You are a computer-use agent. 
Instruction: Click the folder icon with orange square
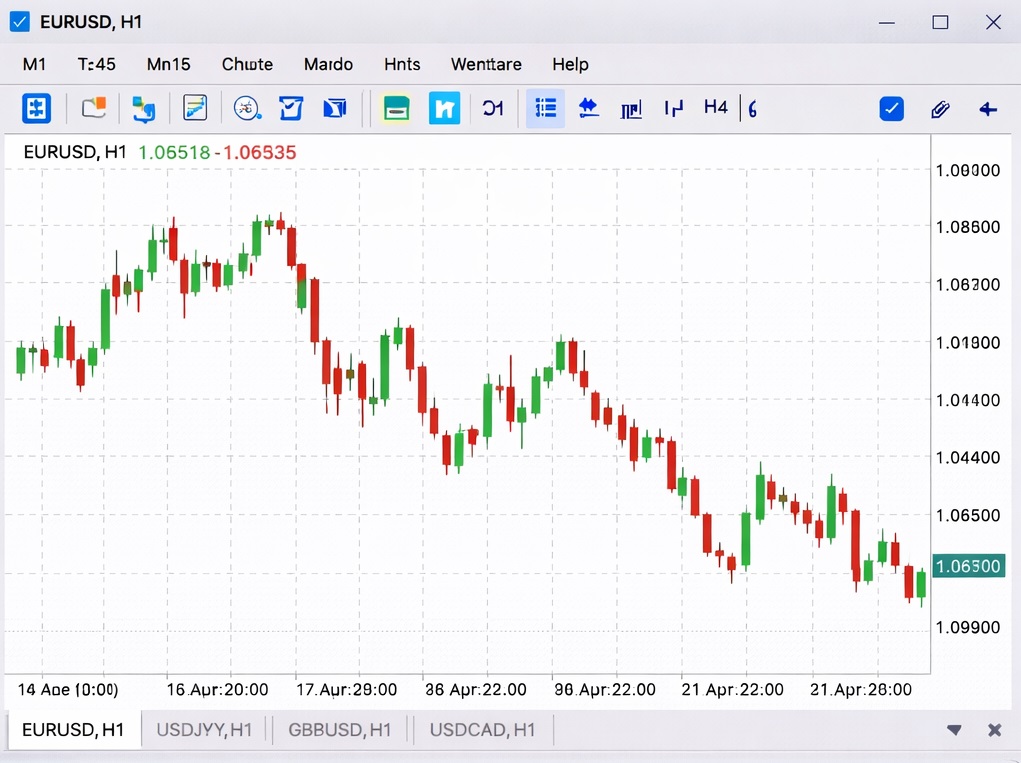pos(94,108)
